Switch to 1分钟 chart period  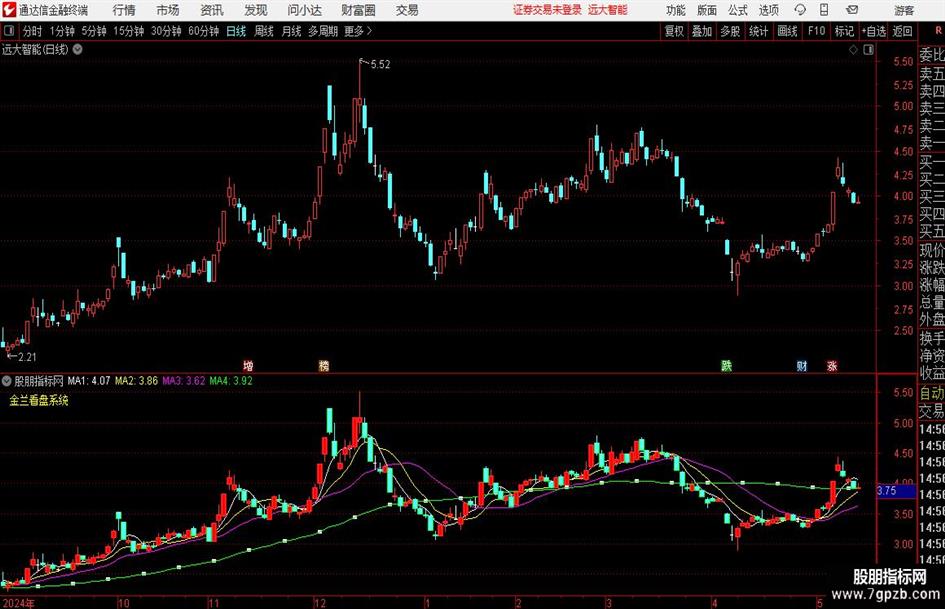61,31
